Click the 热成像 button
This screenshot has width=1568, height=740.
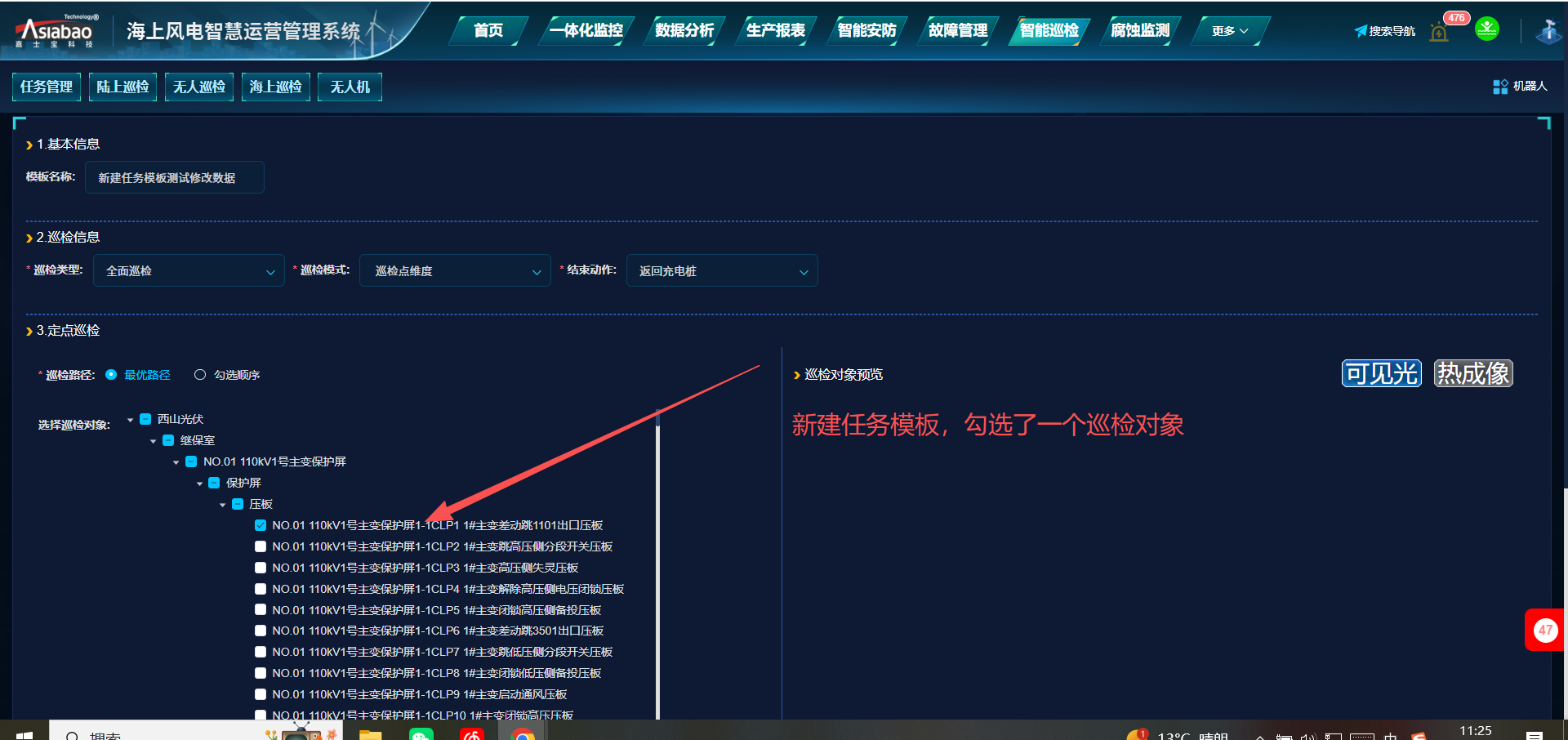[1473, 373]
